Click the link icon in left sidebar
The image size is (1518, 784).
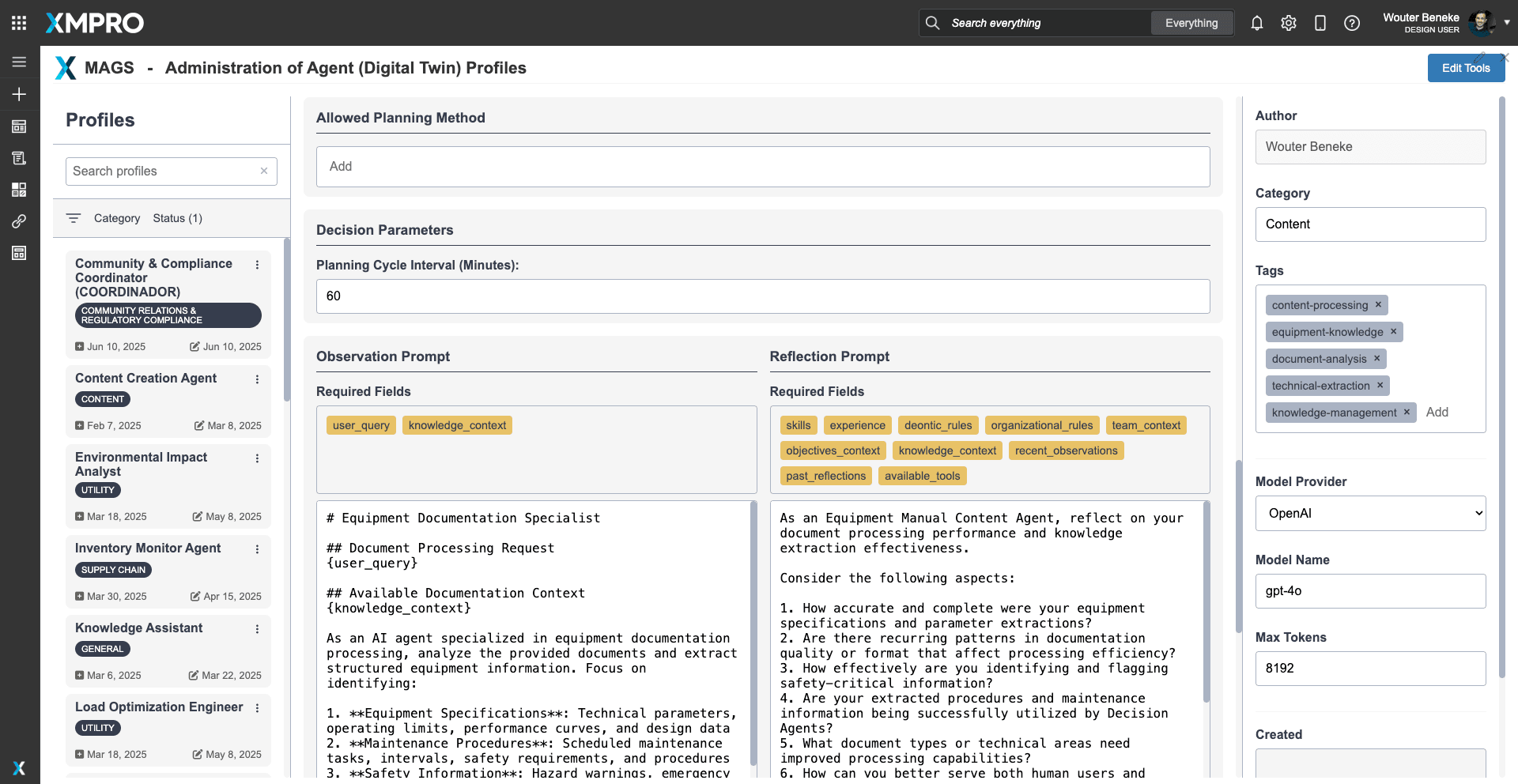[19, 221]
